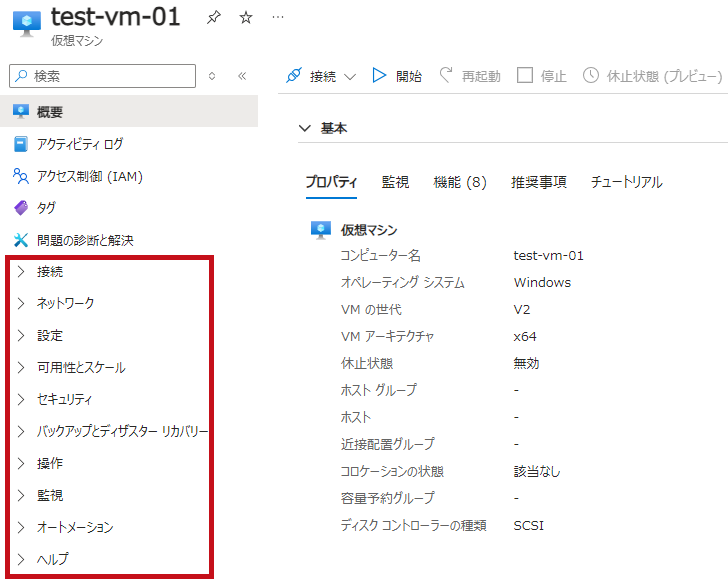Screen dimensions: 728x584
Task: Click 接続 button label in toolbar
Action: pos(323,76)
